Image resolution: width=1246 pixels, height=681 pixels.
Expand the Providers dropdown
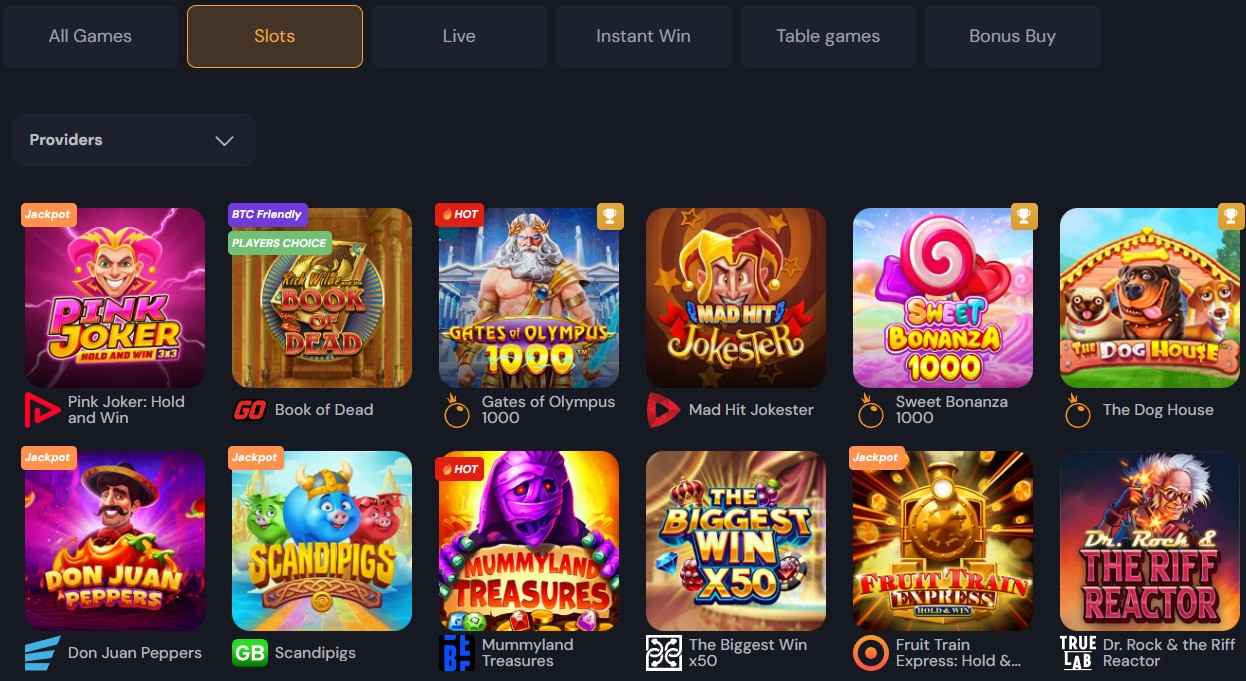pyautogui.click(x=134, y=140)
